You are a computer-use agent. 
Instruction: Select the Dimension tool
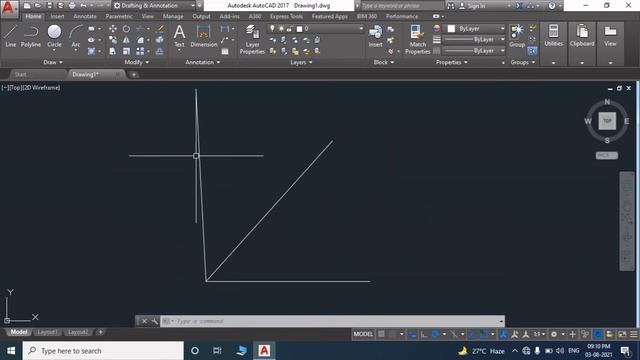204,36
